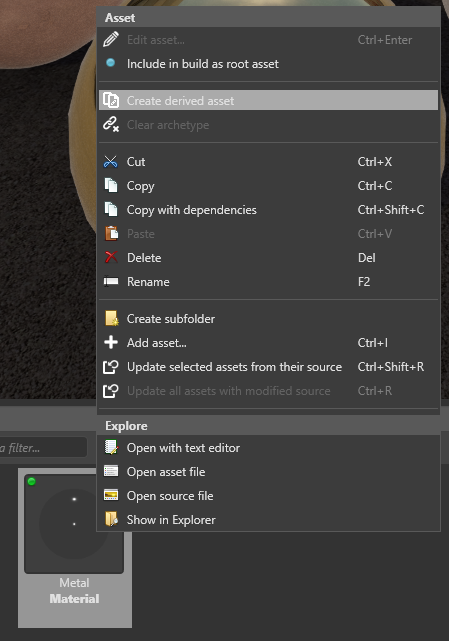Click the notepad Open with text editor icon
The image size is (449, 641).
[111, 447]
